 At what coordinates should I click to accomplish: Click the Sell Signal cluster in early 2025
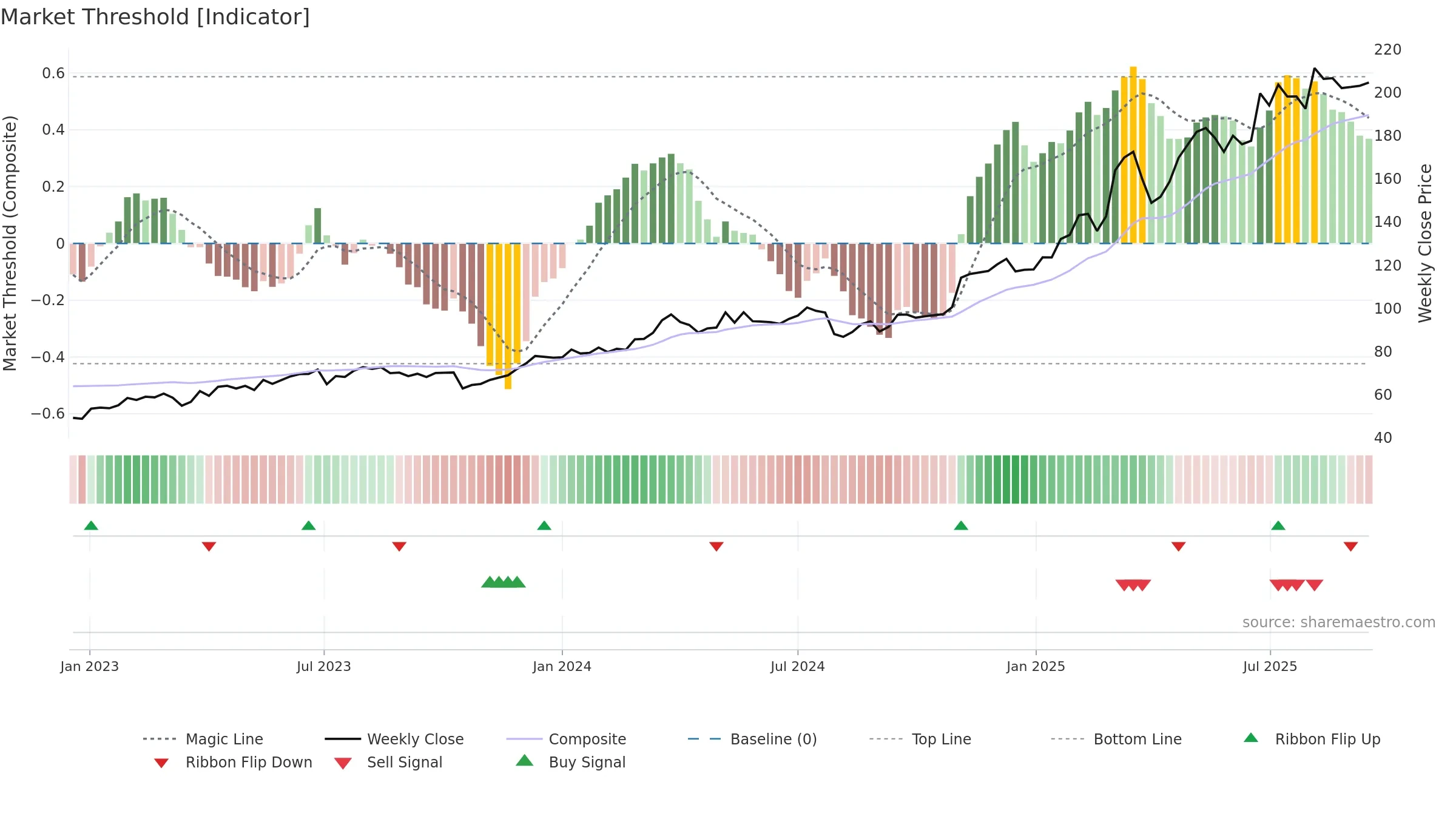click(x=1133, y=585)
